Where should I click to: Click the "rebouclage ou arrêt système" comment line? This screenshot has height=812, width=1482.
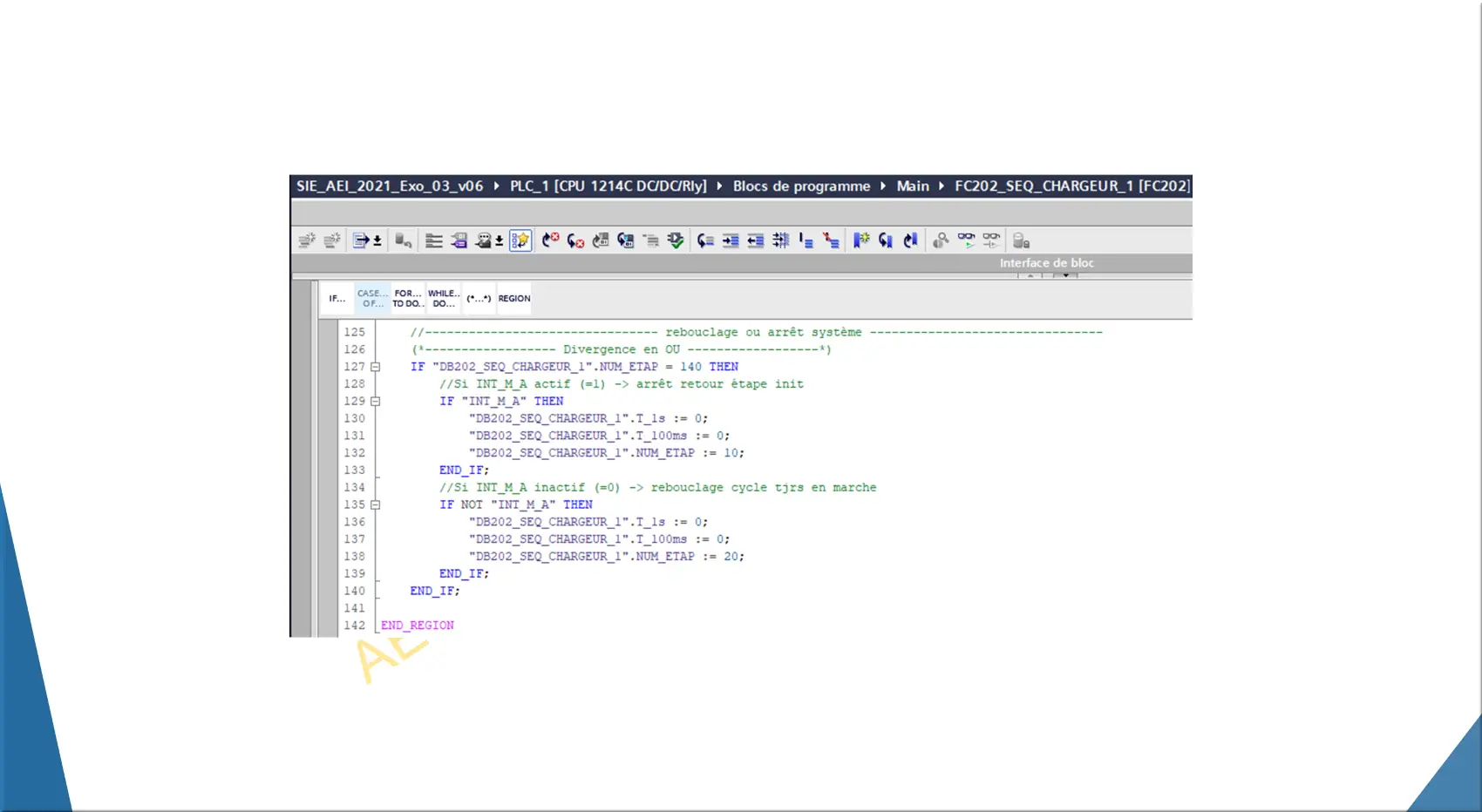(757, 332)
